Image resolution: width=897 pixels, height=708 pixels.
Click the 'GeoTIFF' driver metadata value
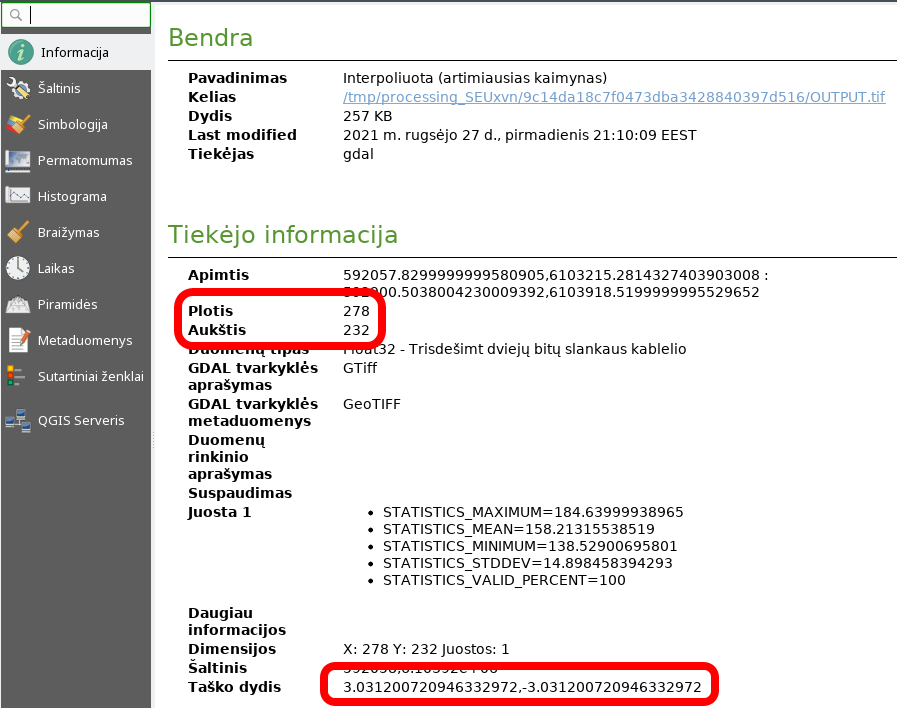[x=372, y=404]
